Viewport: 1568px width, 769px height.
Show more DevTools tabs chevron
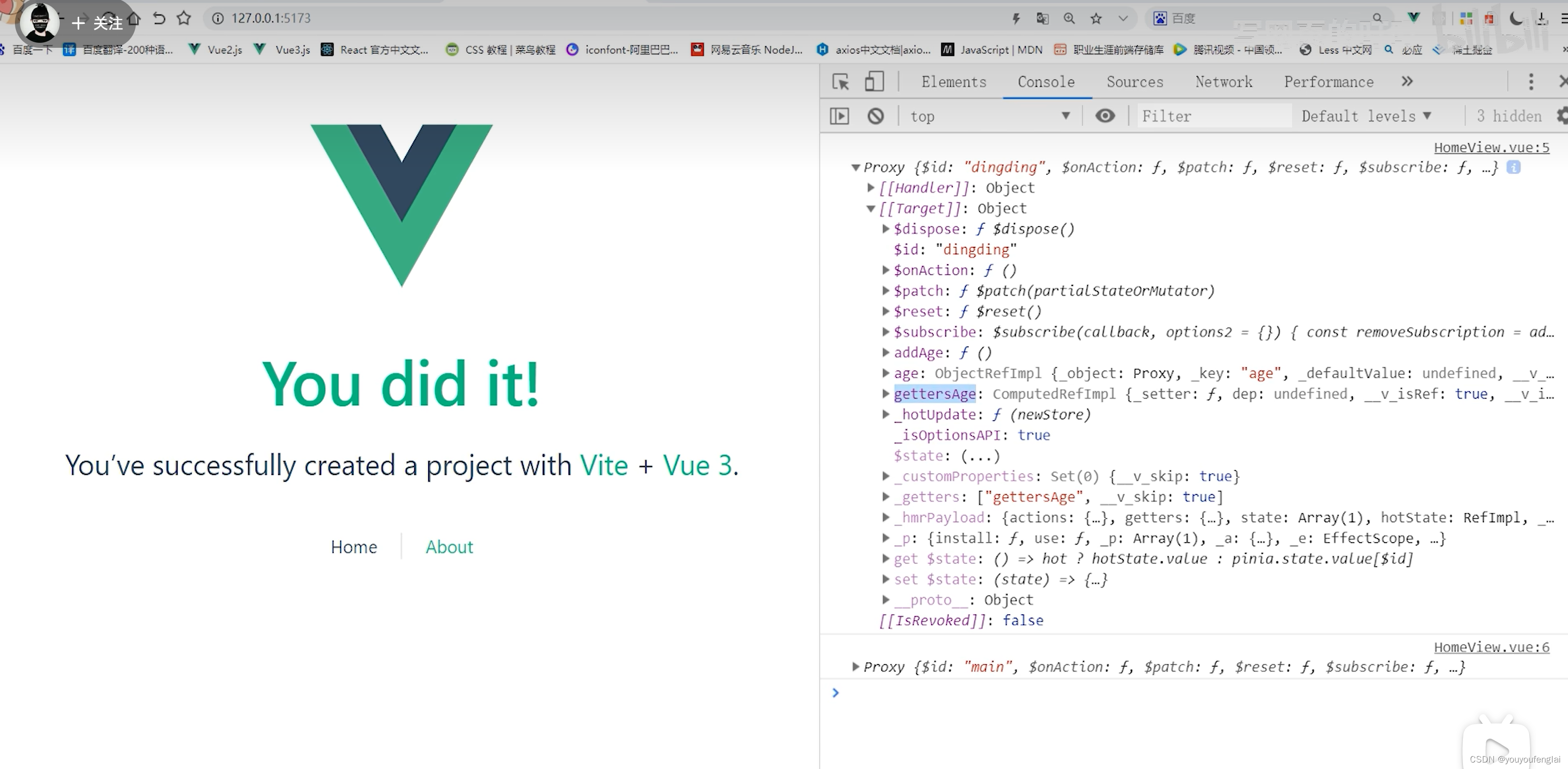1407,81
